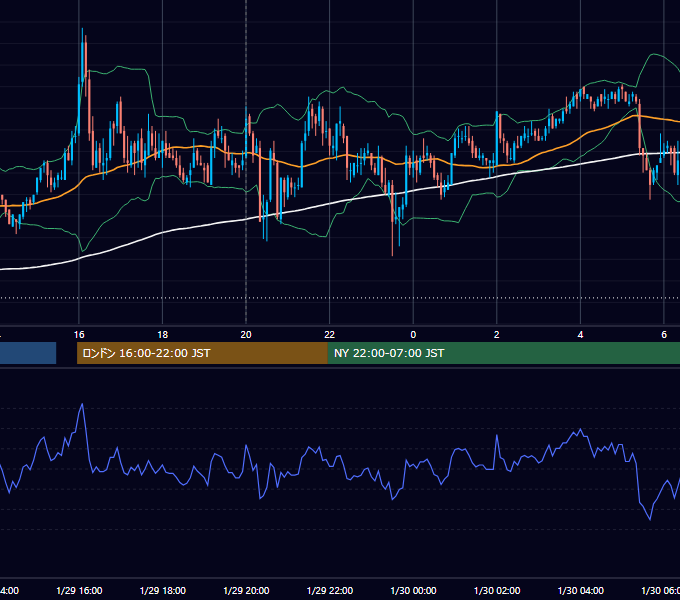
Task: Click the 1/29 16:00 label on indicator axis
Action: coord(79,590)
